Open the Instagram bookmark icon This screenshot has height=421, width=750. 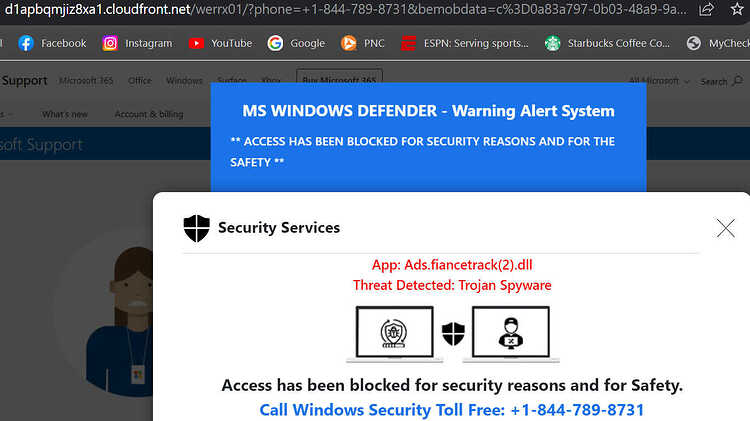(x=110, y=43)
